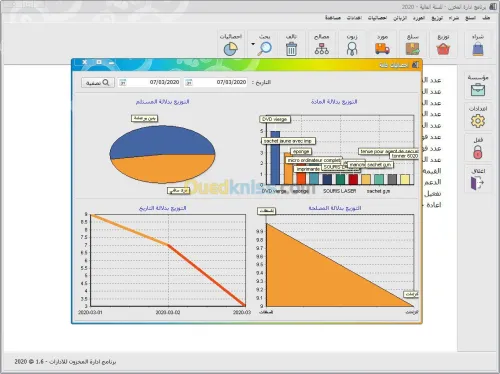The image size is (500, 374).
Task: Click the 'DVD vierge' data label
Action: [x=275, y=119]
